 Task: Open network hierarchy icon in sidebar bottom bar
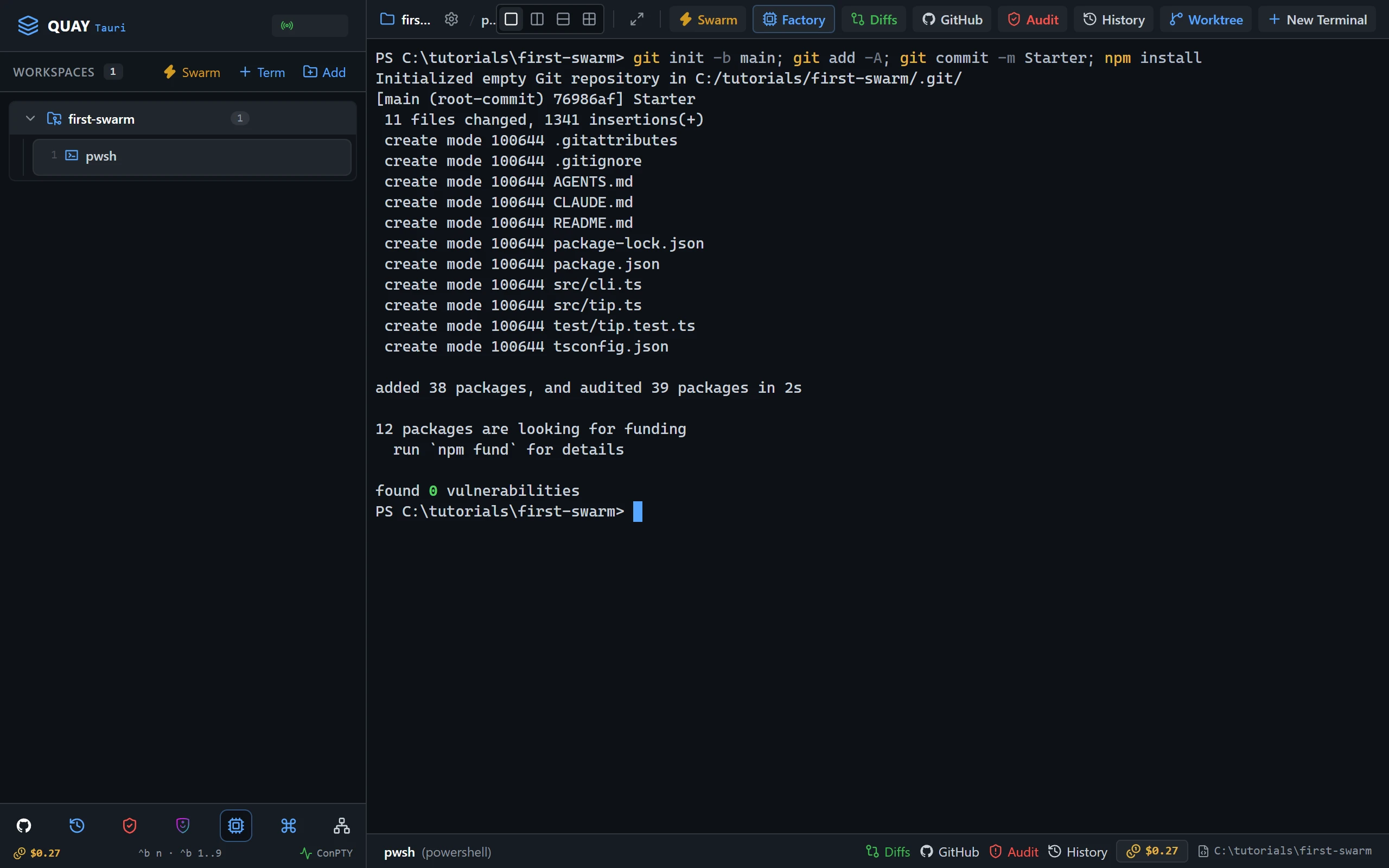click(341, 826)
